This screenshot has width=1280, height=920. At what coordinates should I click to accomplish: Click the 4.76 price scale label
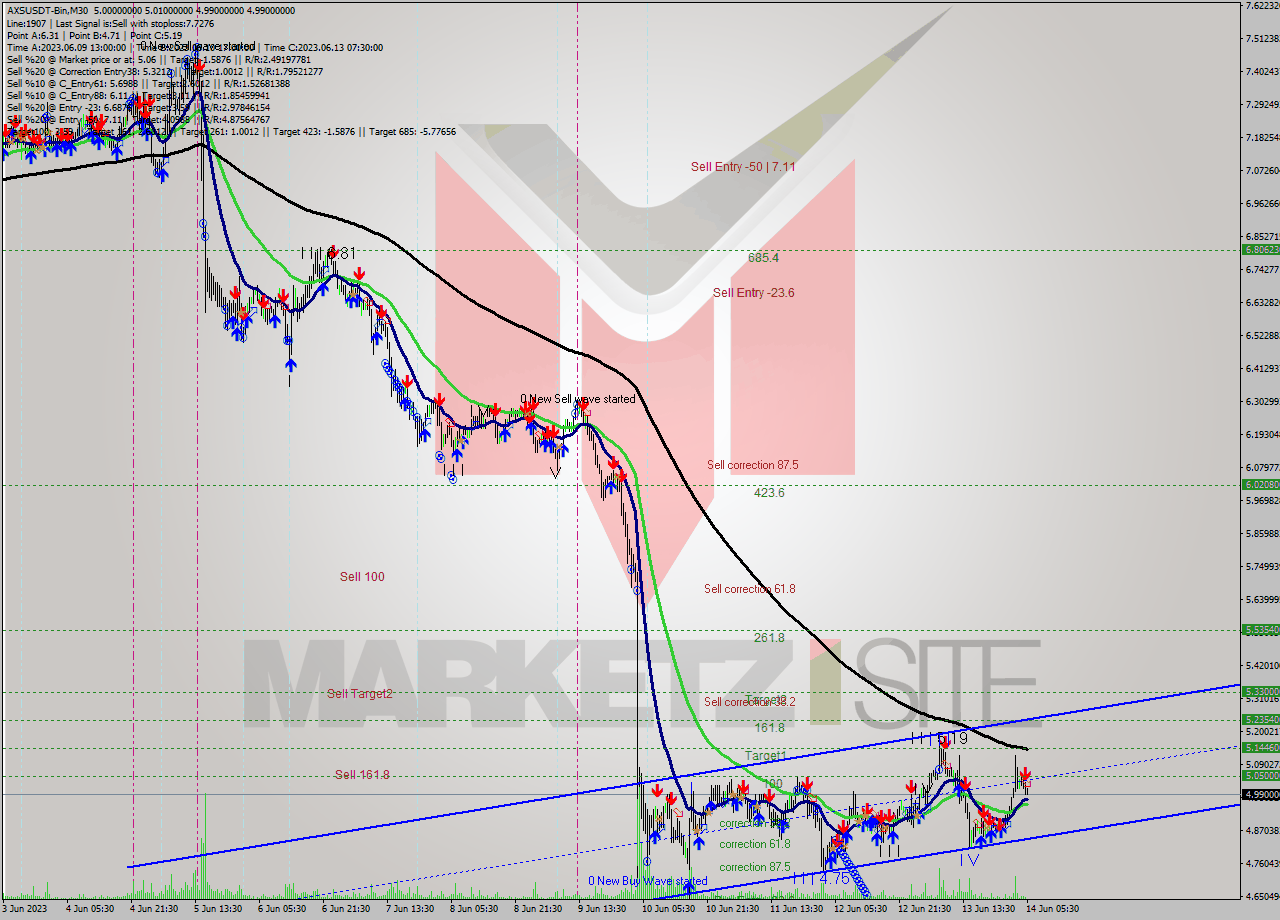pyautogui.click(x=1261, y=863)
